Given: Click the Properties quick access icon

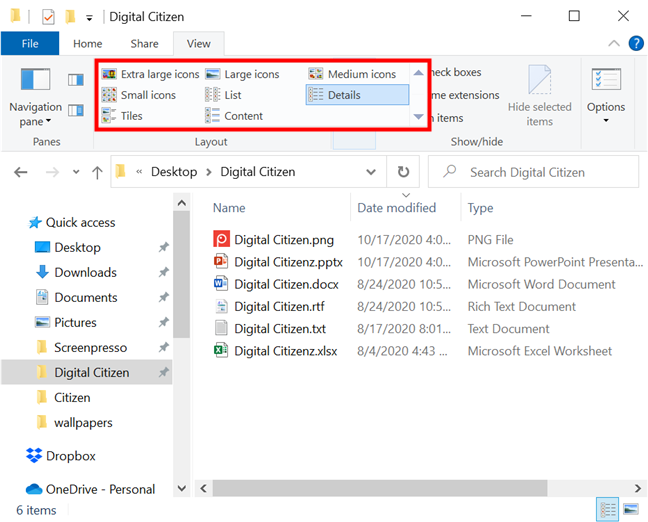Looking at the screenshot, I should 48,17.
